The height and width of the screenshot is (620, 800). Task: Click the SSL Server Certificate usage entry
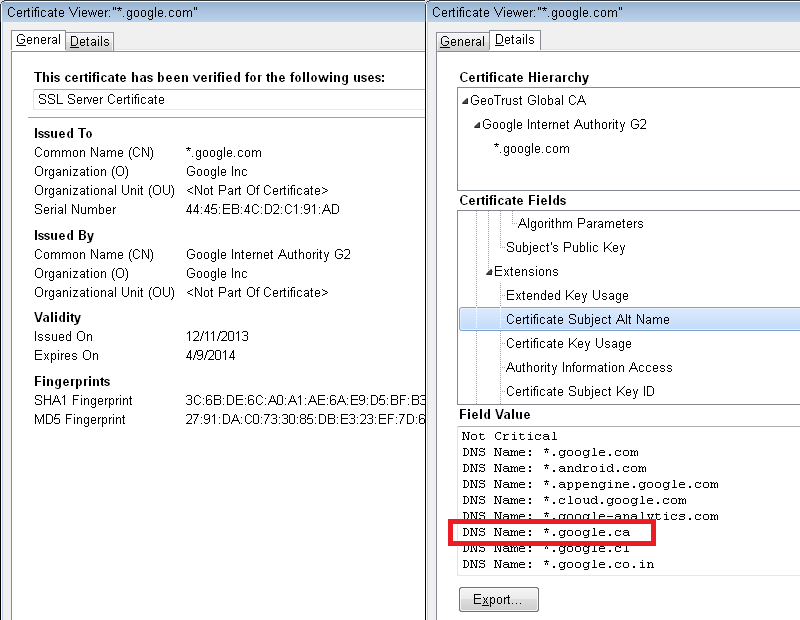229,100
